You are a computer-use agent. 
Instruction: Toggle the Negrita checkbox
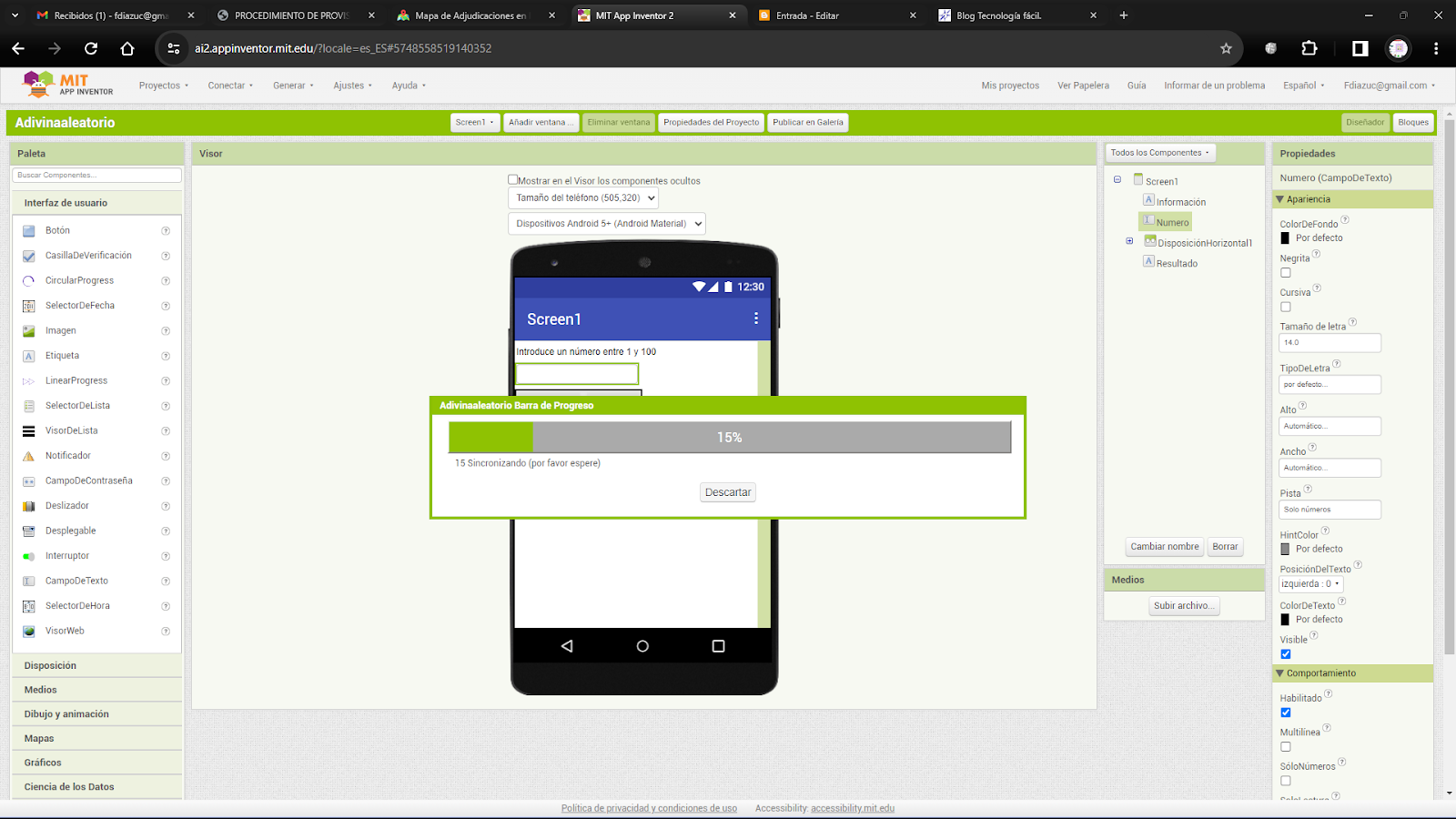click(1286, 273)
